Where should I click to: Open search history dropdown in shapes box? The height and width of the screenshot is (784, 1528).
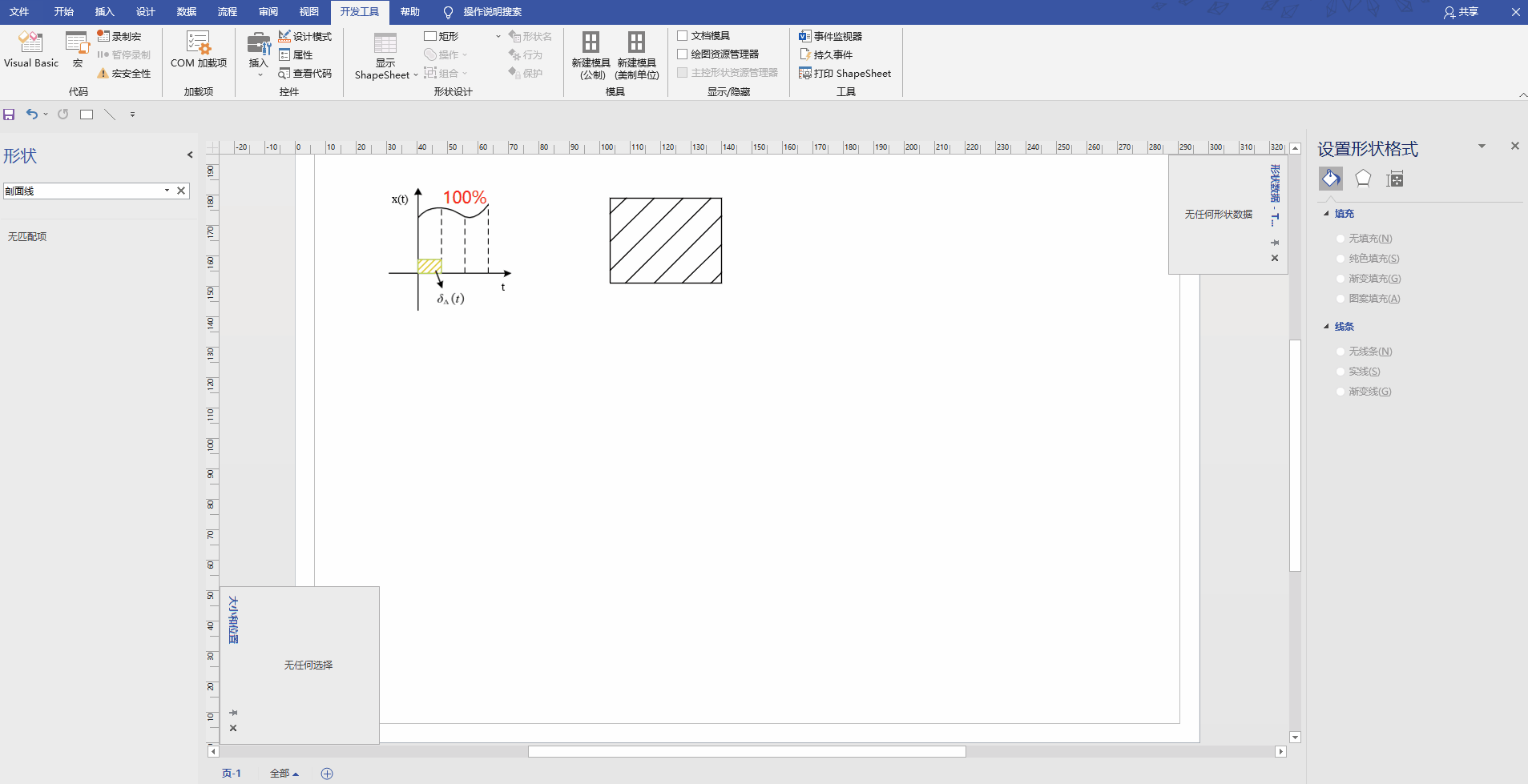[x=167, y=191]
